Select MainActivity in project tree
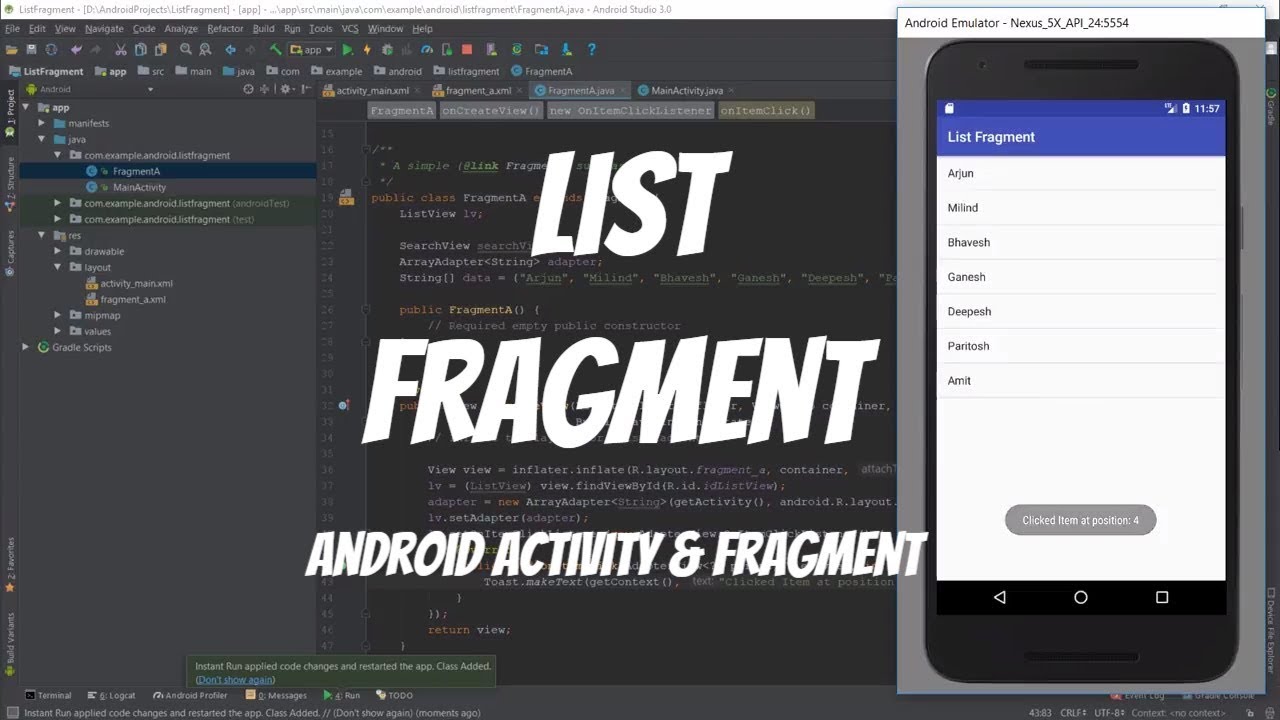 (139, 187)
